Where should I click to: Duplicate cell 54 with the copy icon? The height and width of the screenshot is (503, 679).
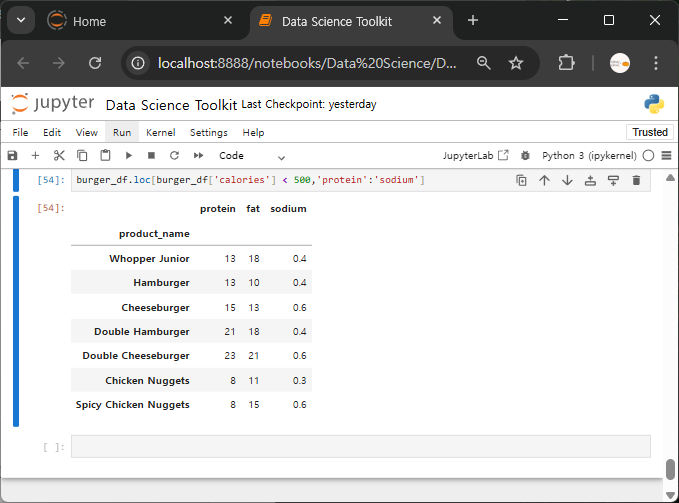[x=521, y=180]
